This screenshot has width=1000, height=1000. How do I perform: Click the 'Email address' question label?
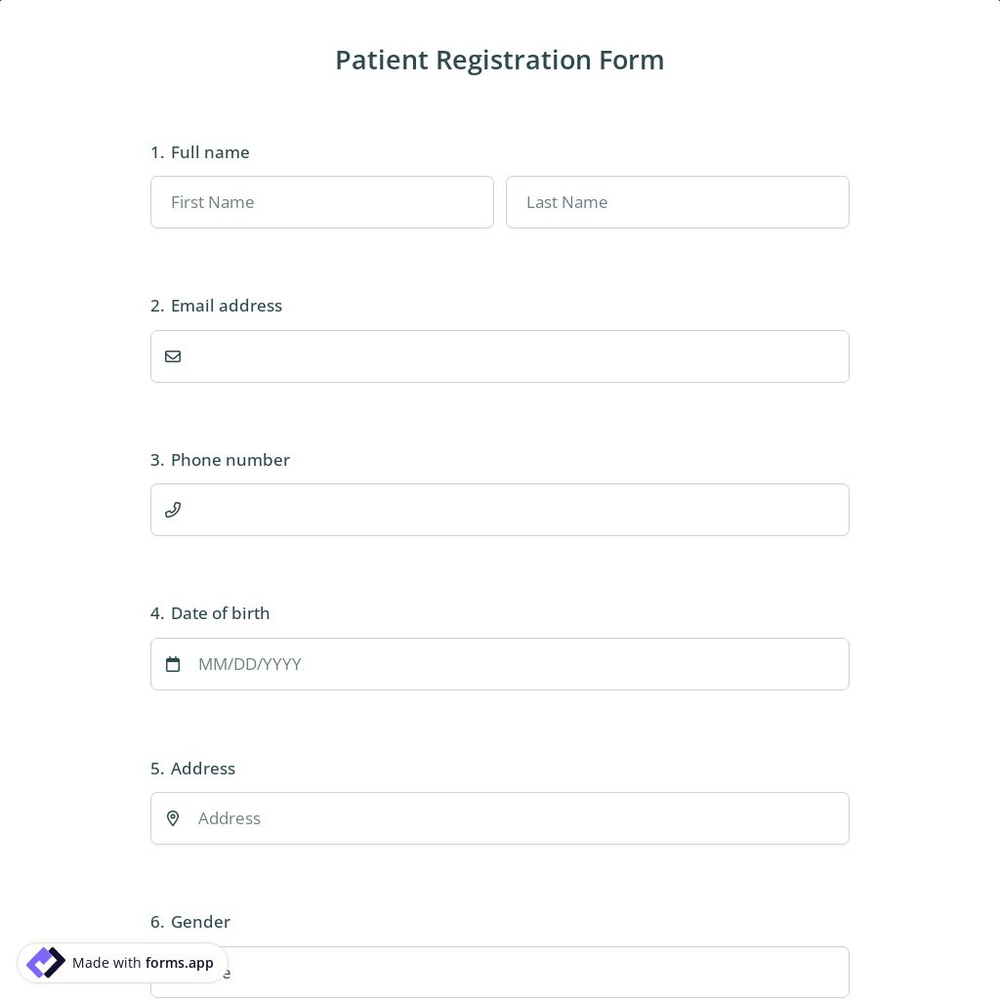click(226, 305)
